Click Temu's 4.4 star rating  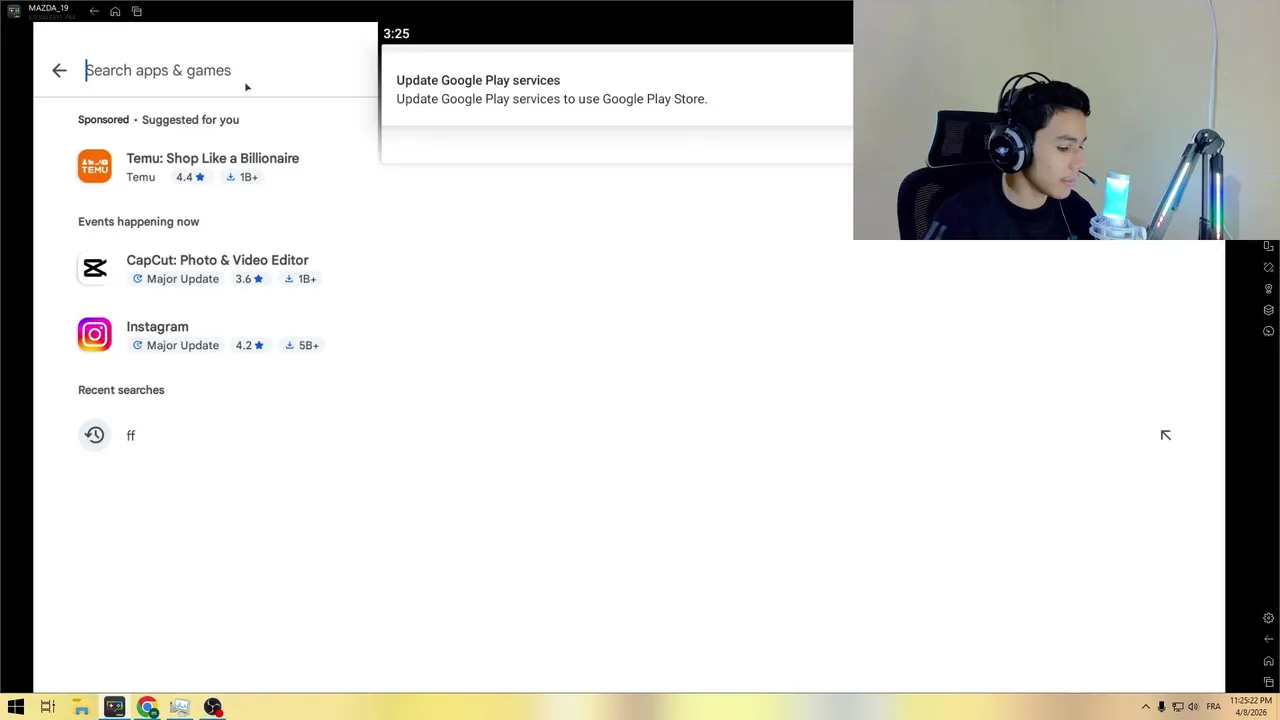[x=190, y=177]
